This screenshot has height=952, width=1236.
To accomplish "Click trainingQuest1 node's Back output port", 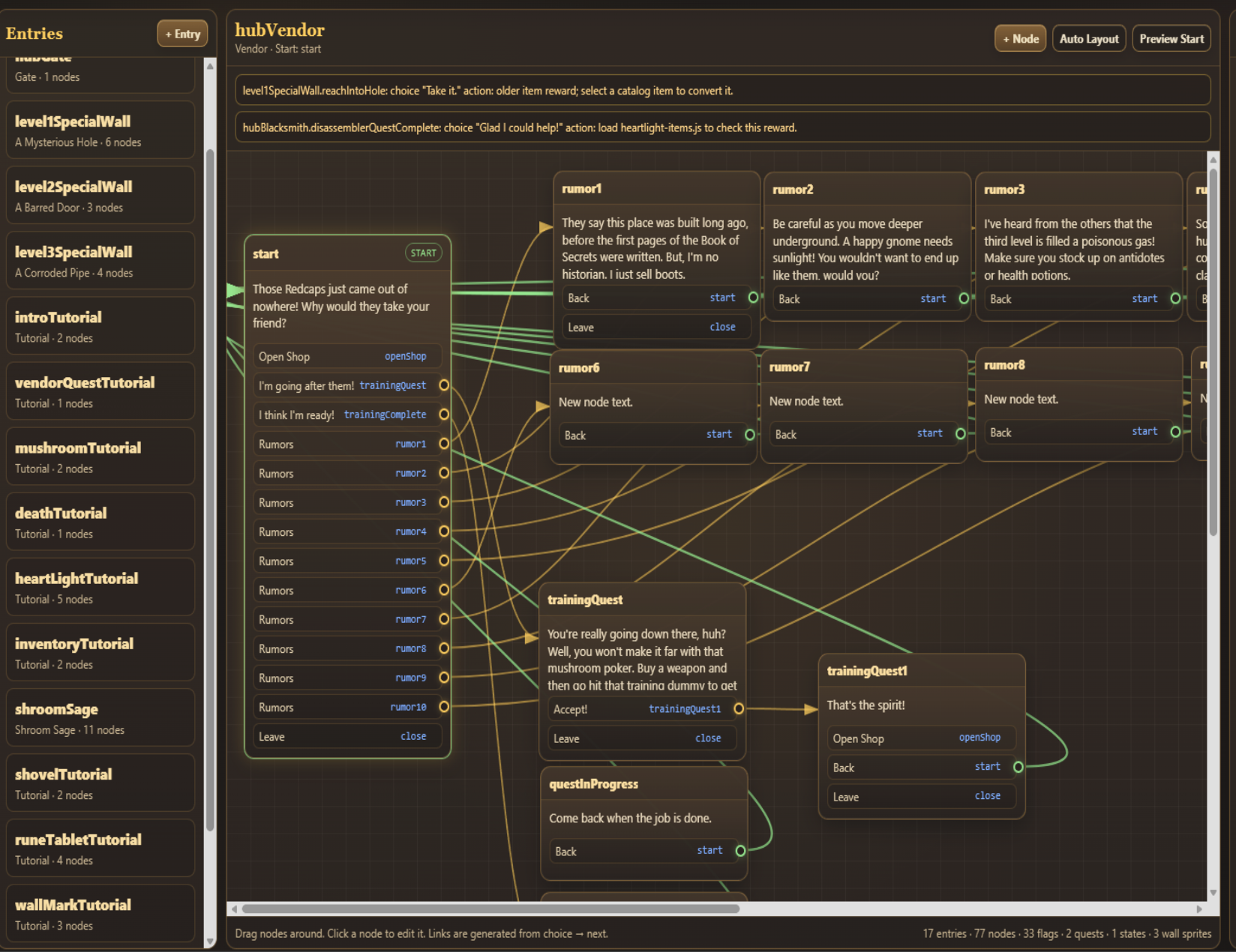I will pos(1018,767).
